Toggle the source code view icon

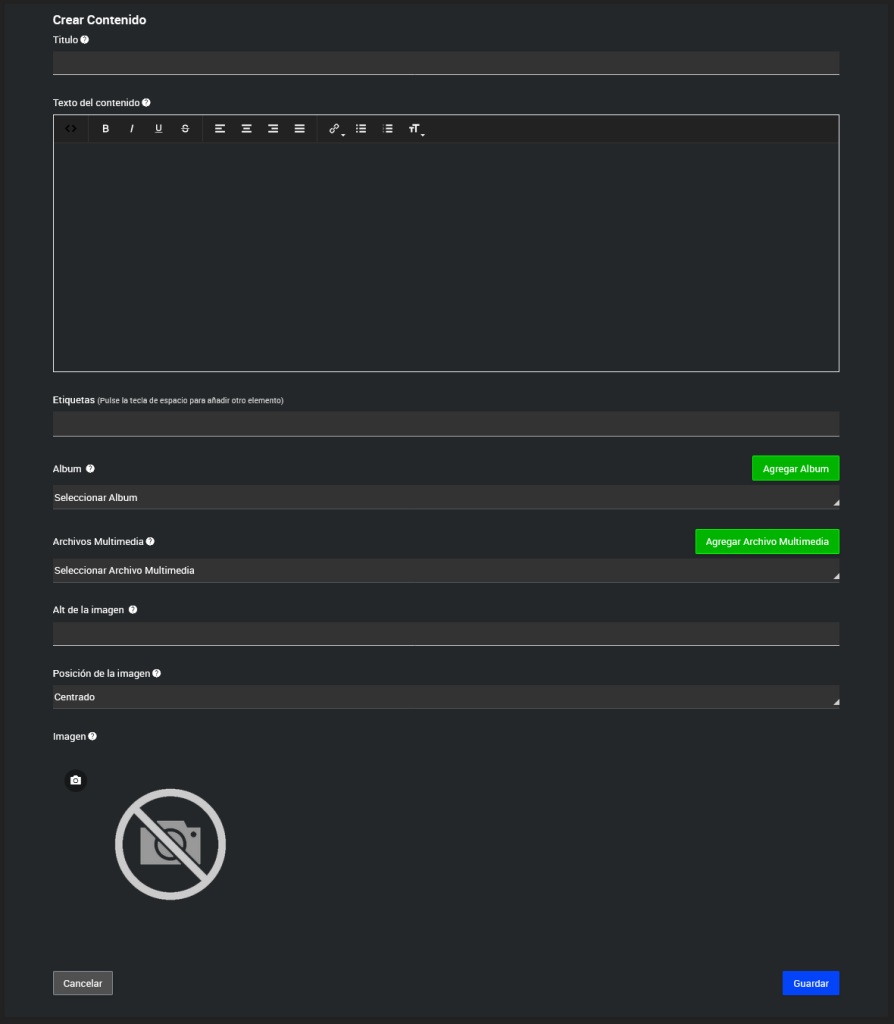(x=71, y=129)
